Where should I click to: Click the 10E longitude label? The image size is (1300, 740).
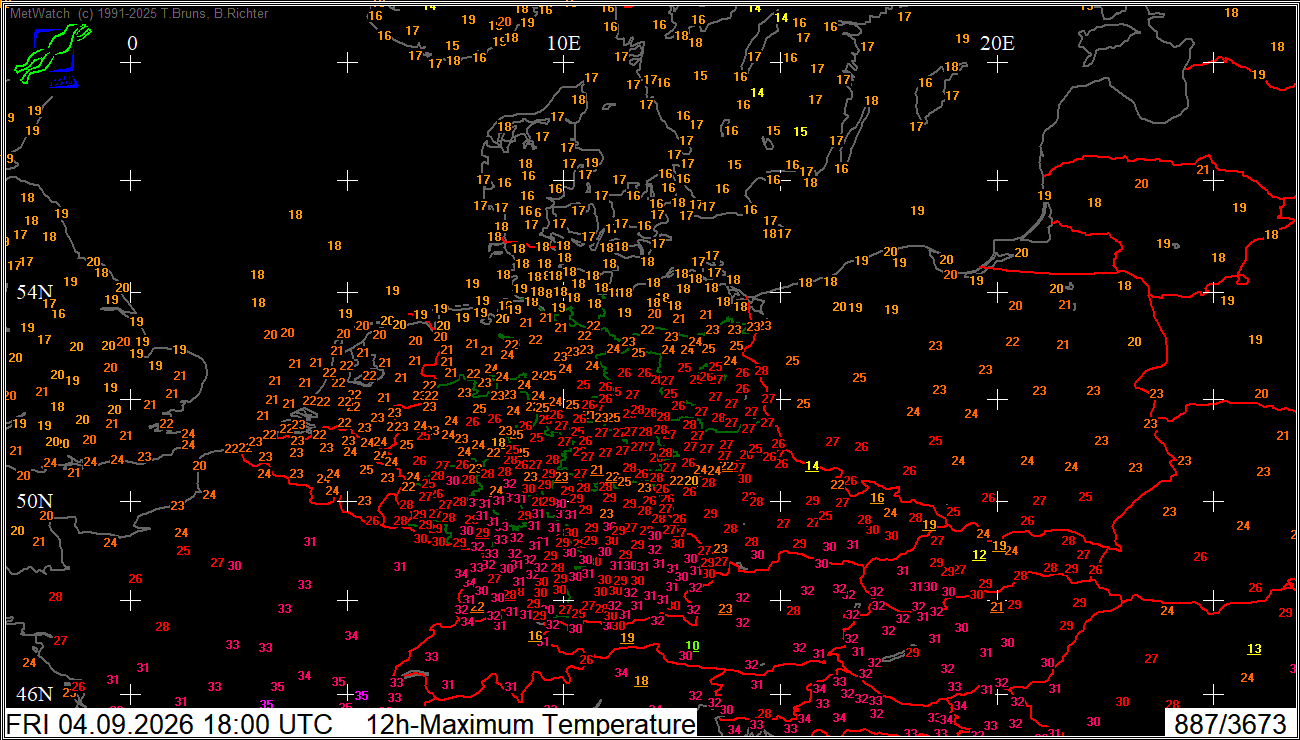click(564, 43)
